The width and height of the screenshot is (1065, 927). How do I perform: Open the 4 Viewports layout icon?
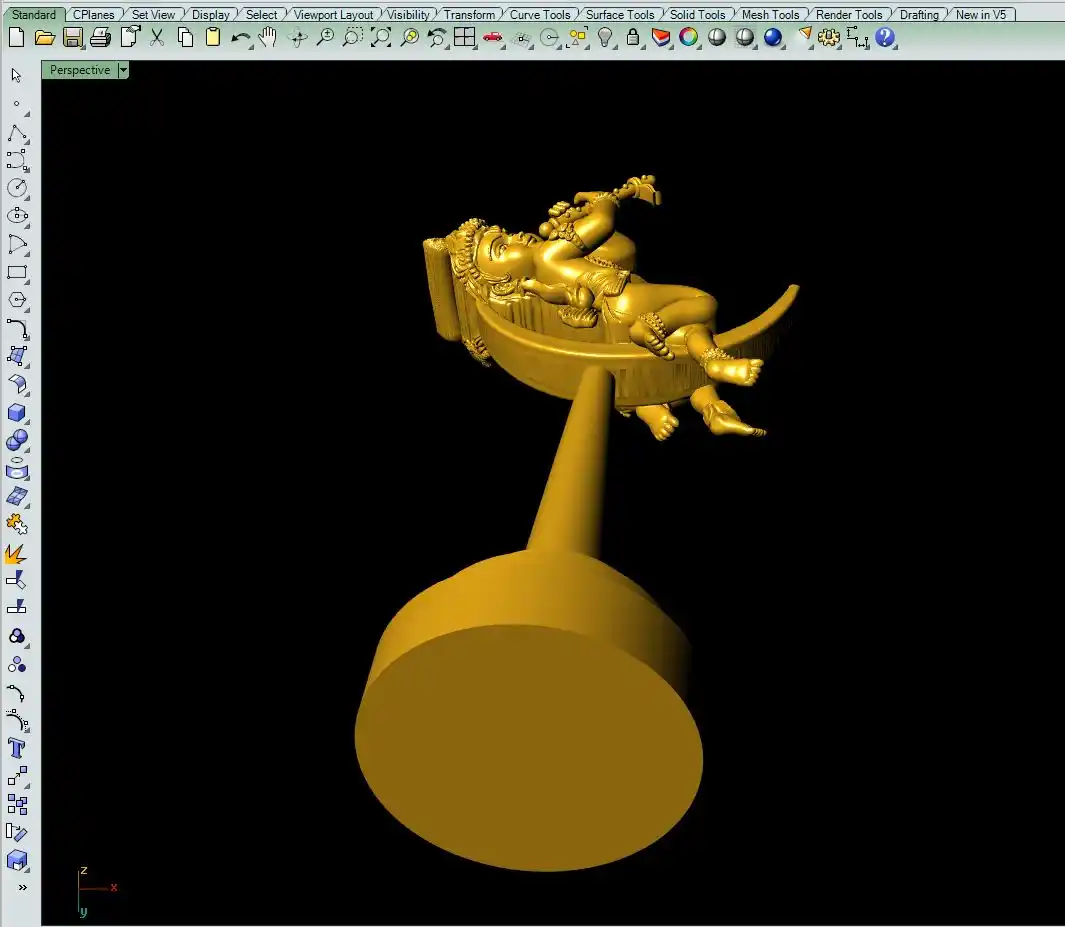[464, 38]
